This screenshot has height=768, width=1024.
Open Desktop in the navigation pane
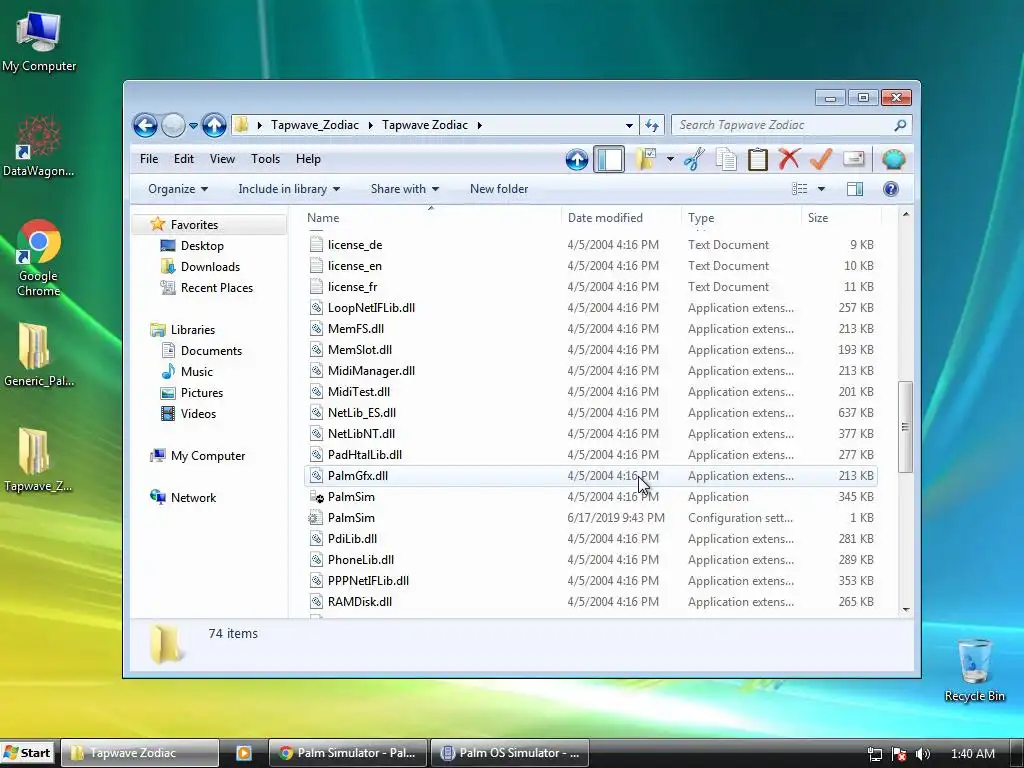pyautogui.click(x=202, y=246)
